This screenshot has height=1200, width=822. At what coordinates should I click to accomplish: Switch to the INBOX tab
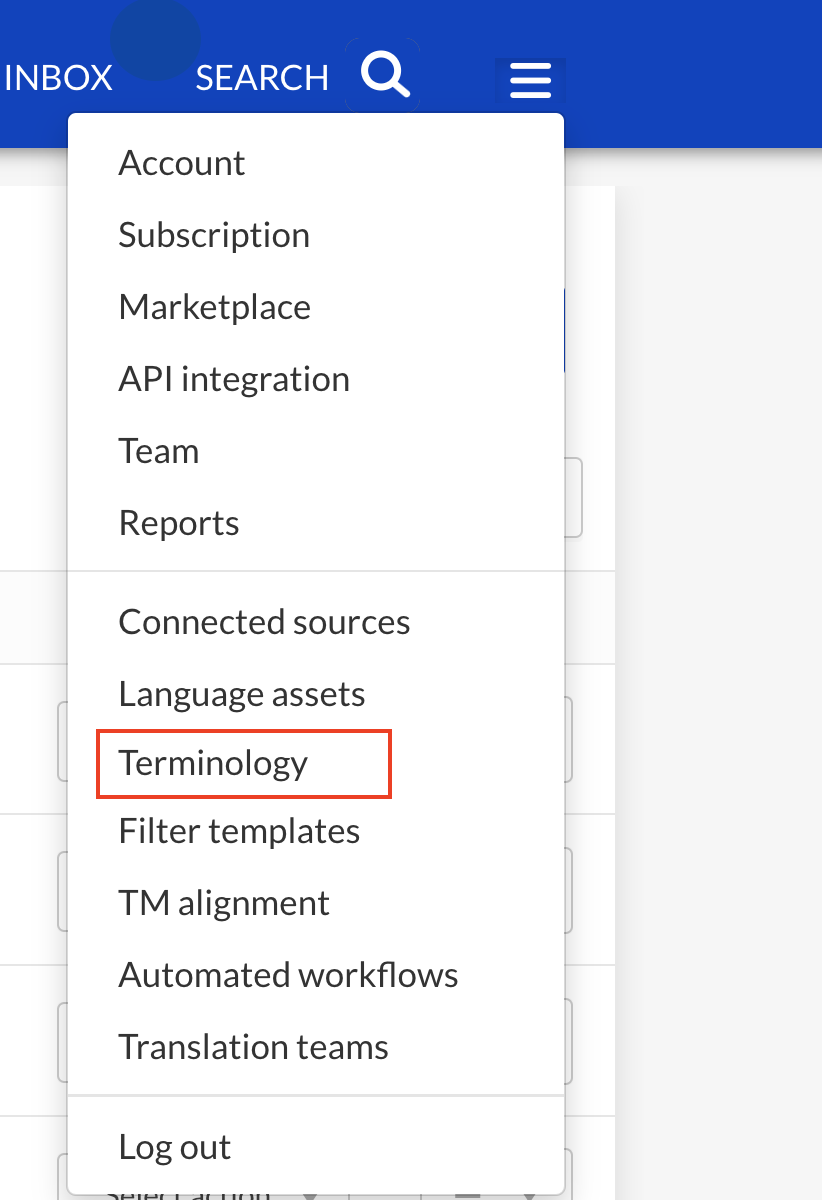coord(57,77)
